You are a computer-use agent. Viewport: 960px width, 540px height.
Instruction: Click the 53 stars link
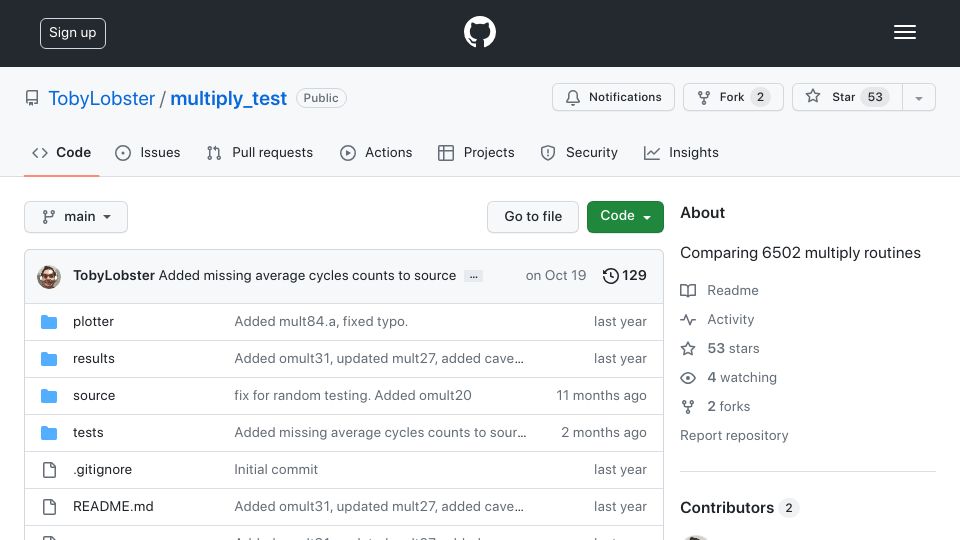[733, 348]
